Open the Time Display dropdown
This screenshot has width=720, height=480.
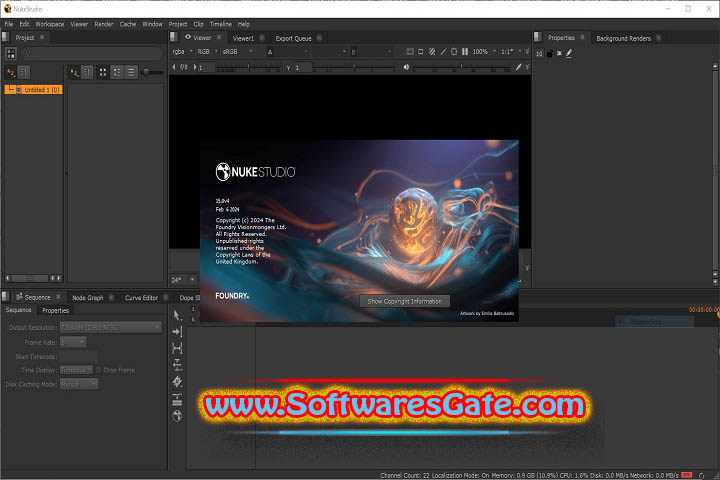click(76, 370)
